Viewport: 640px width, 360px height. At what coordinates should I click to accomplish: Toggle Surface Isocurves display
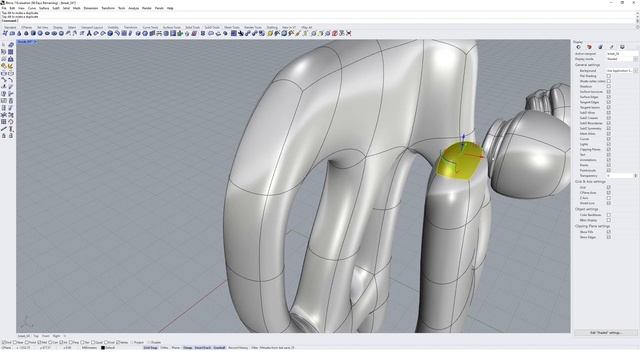tap(609, 92)
